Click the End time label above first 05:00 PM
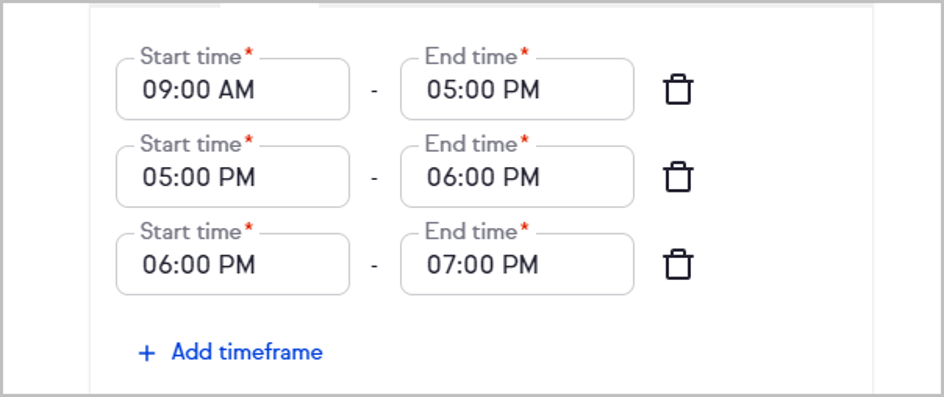Screen dimensions: 945x397 pos(471,57)
